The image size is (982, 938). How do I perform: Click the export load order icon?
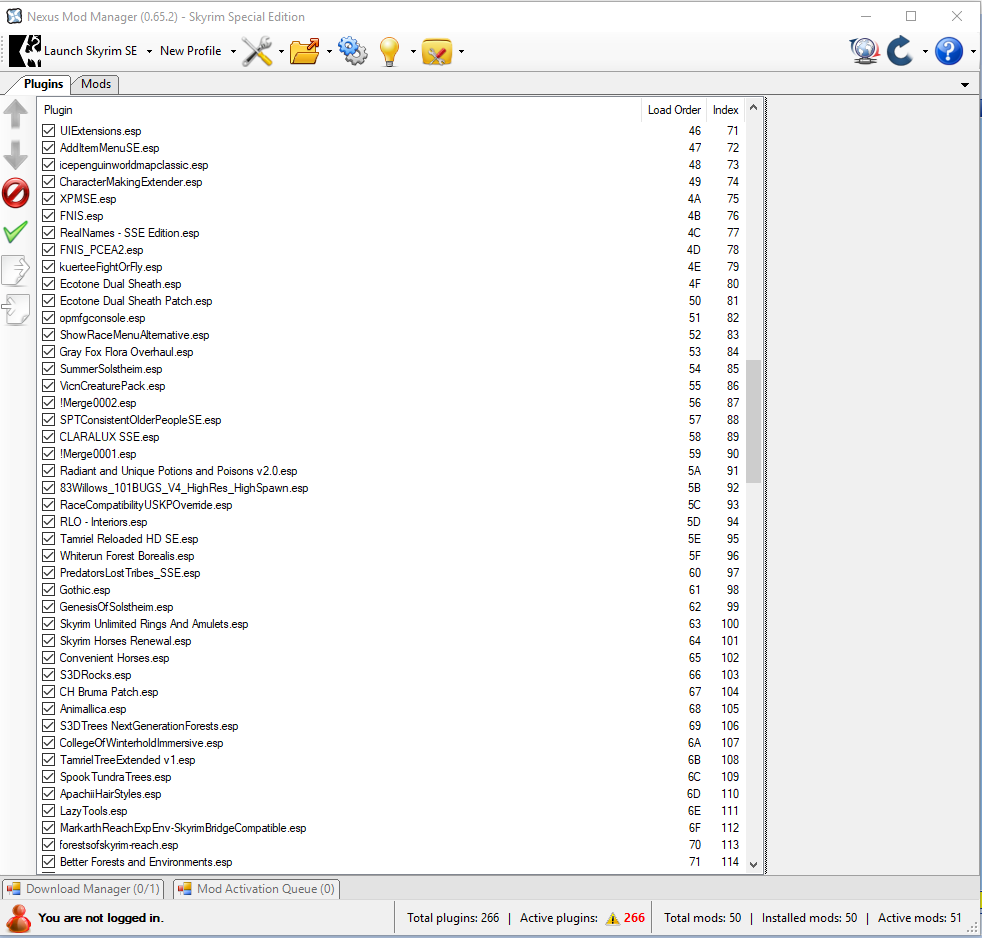[16, 270]
